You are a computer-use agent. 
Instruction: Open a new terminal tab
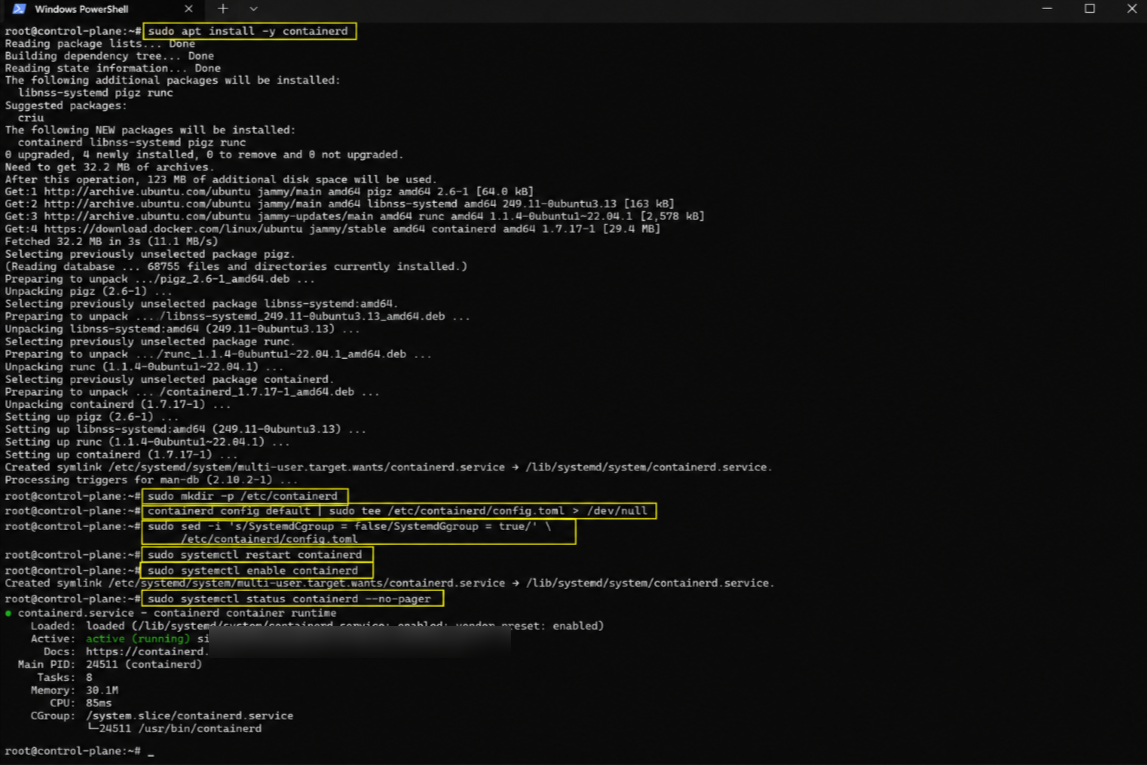click(223, 9)
